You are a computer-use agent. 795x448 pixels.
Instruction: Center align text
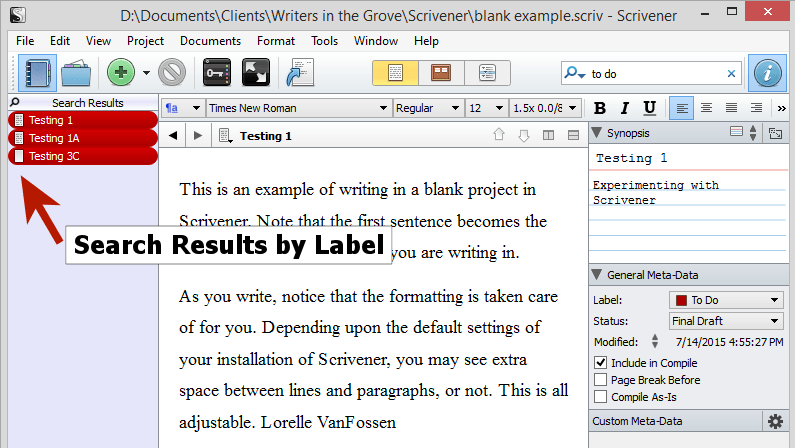click(706, 108)
